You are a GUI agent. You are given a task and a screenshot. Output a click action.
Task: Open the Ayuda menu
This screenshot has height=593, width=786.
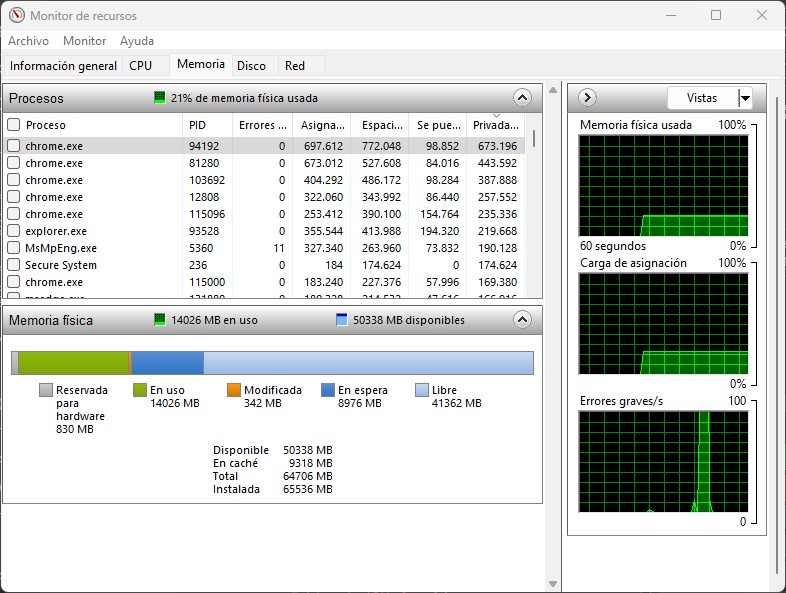137,41
